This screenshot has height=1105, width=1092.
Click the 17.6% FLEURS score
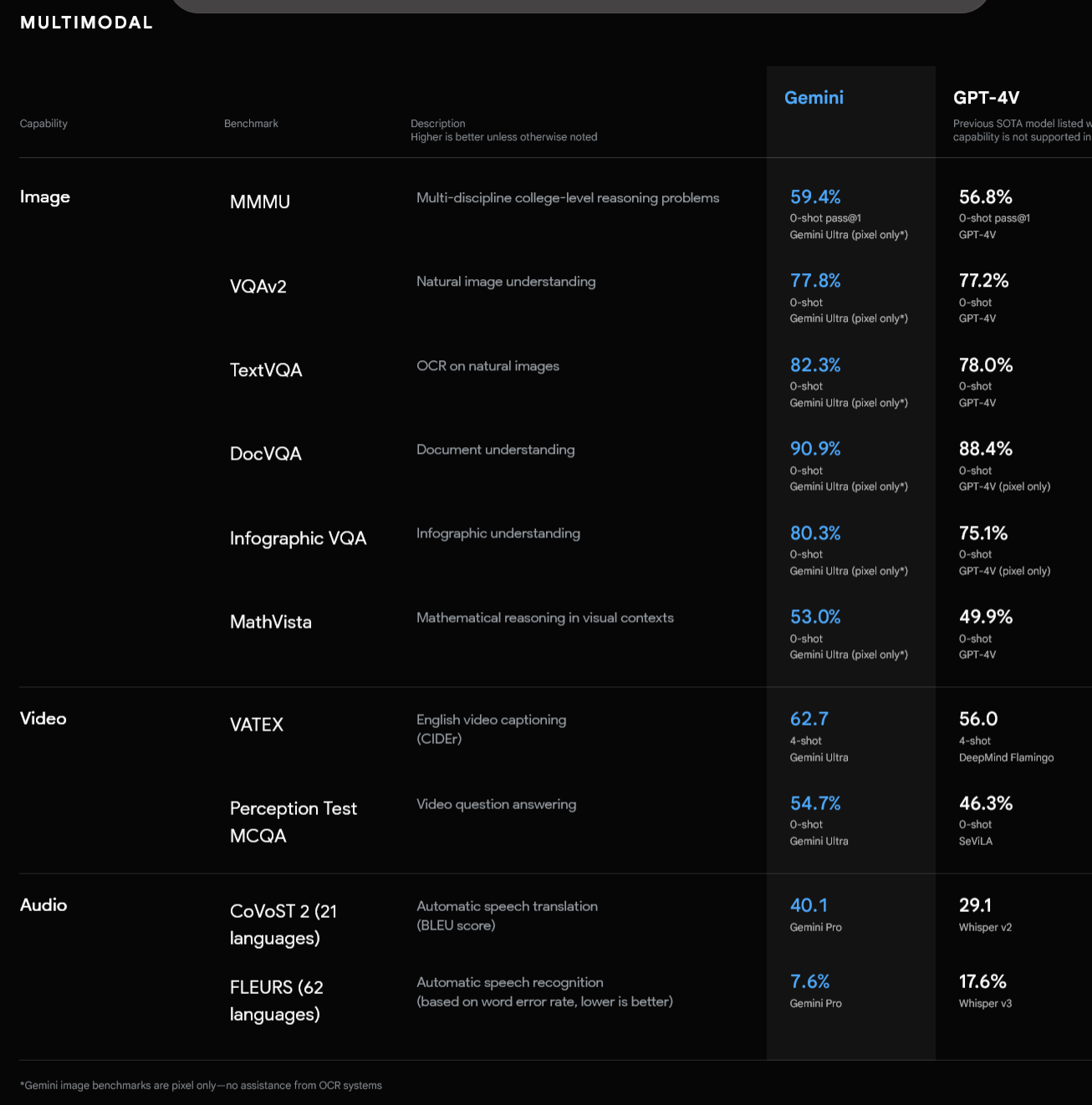[x=982, y=981]
